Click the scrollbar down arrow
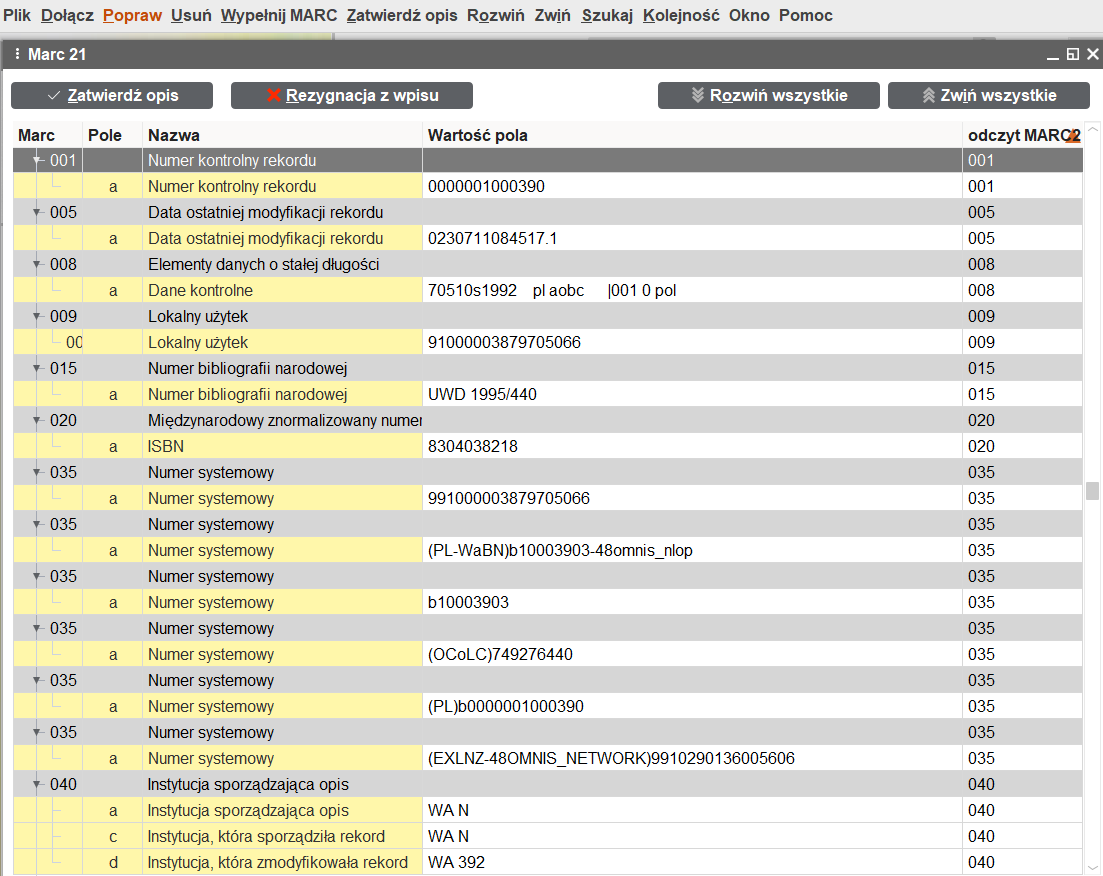Viewport: 1103px width, 876px height. tap(1092, 867)
